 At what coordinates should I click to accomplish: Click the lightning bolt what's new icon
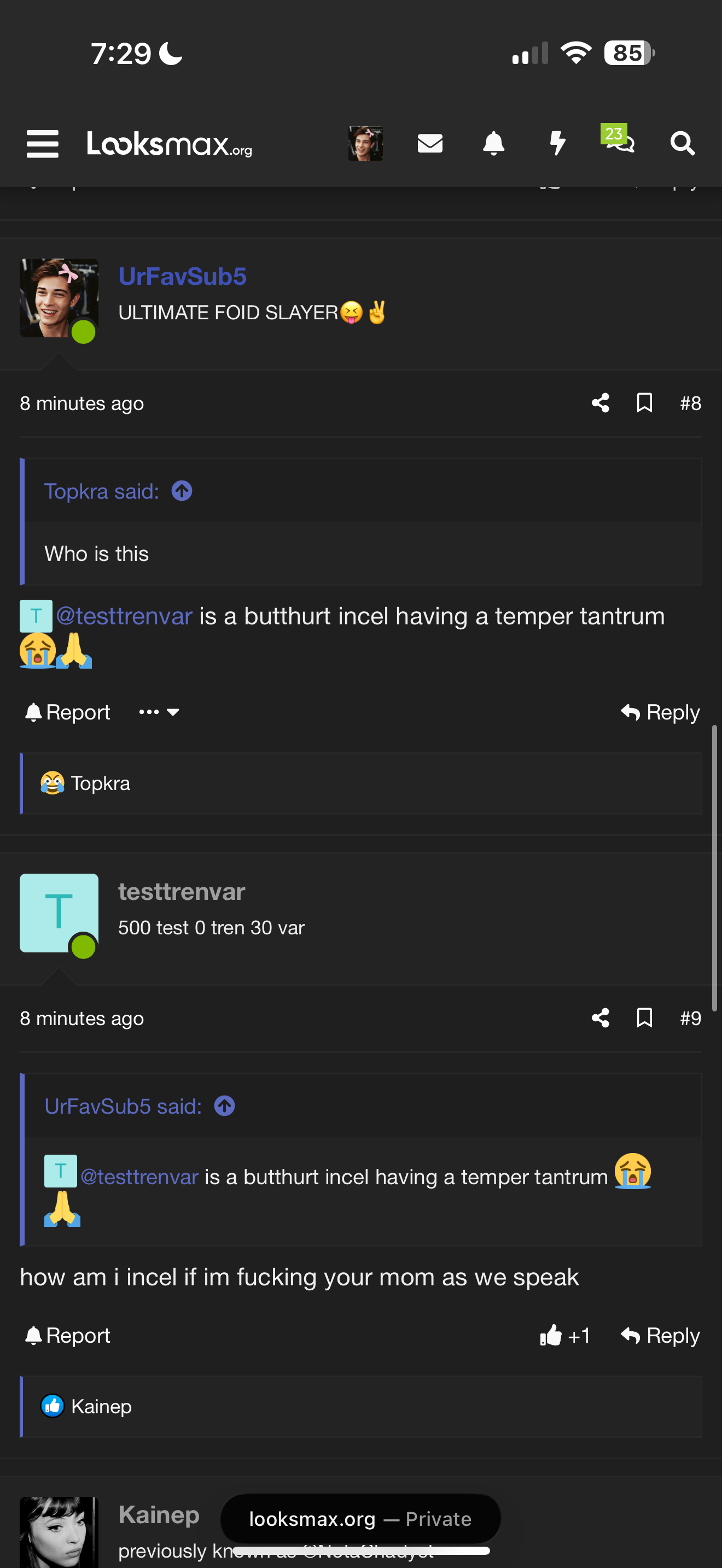click(x=557, y=144)
